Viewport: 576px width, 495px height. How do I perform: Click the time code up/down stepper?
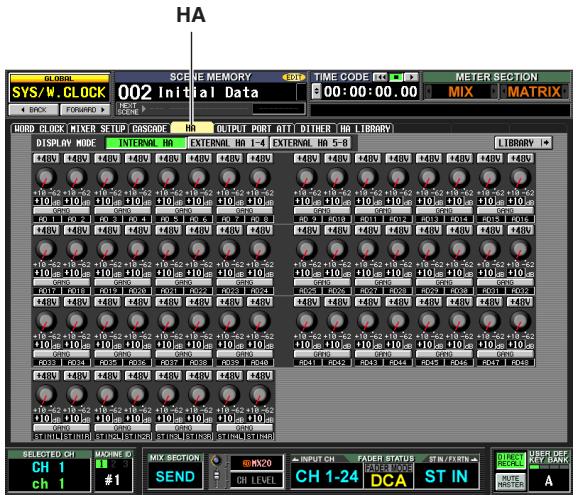point(316,91)
